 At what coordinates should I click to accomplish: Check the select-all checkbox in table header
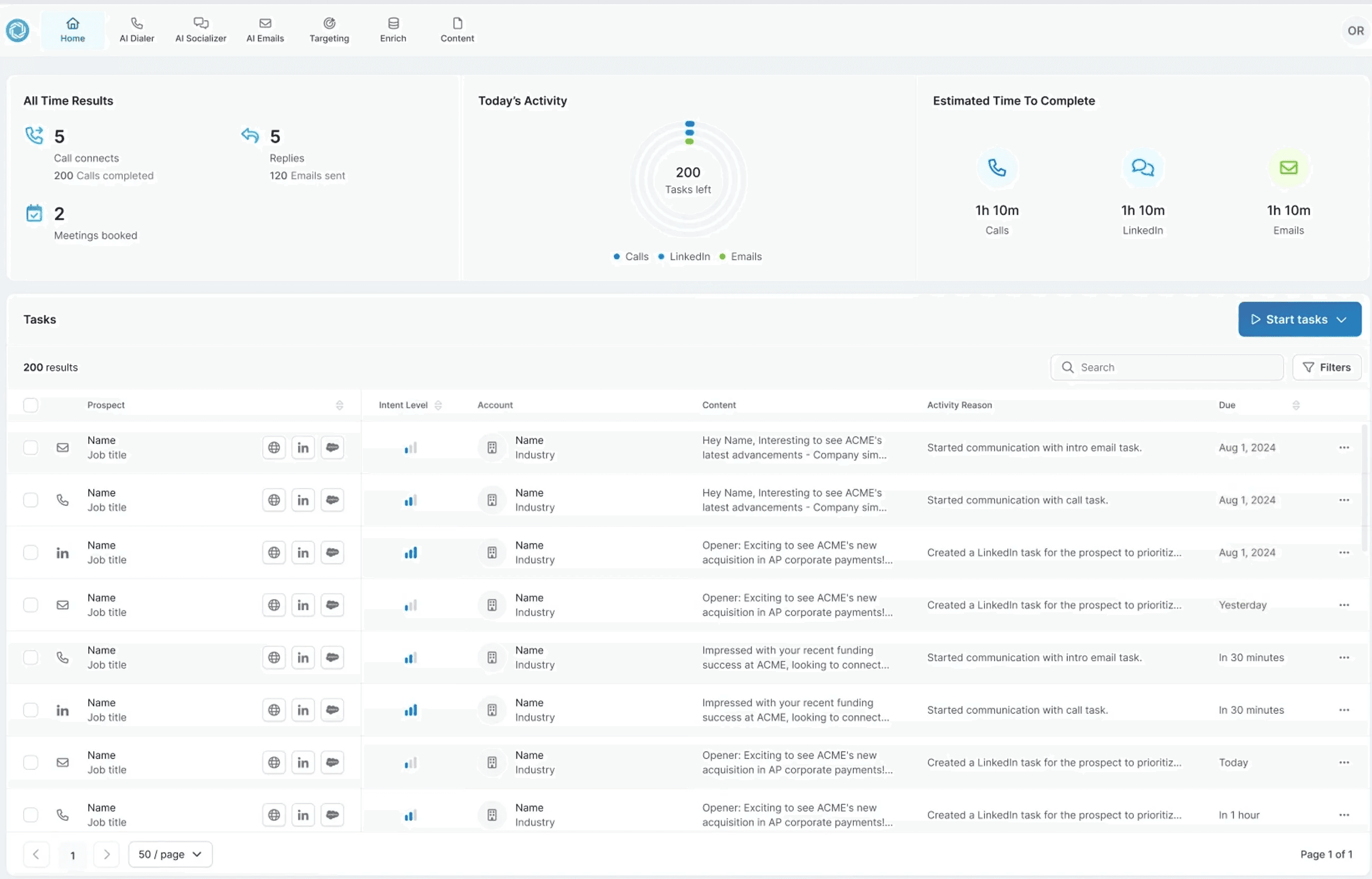click(x=31, y=405)
